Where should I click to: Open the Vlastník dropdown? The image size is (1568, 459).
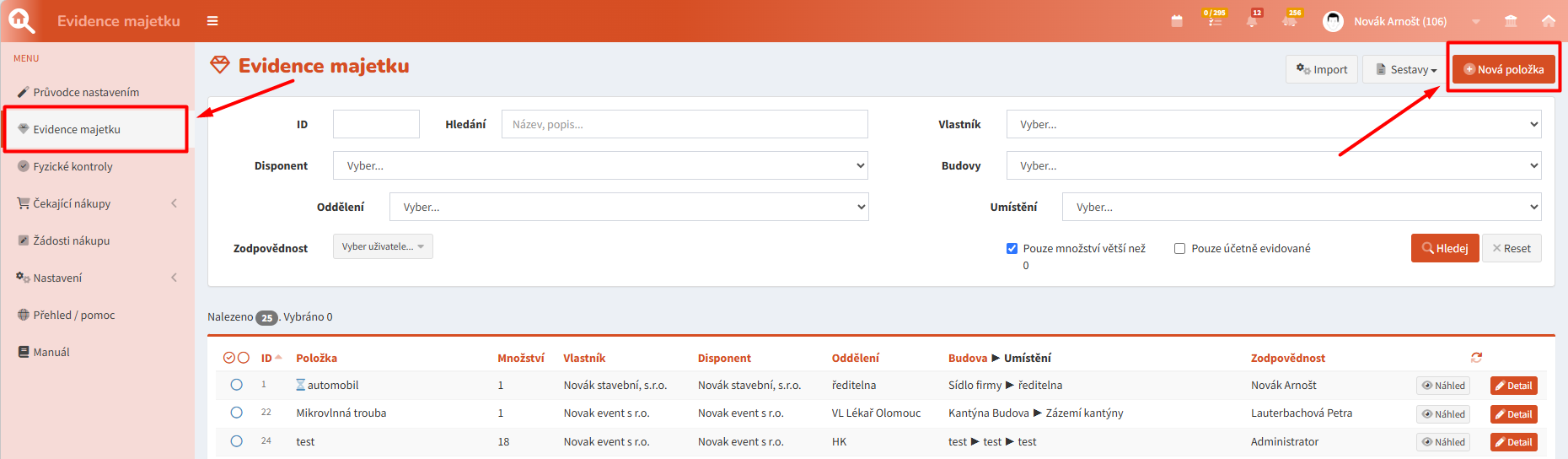[1274, 124]
